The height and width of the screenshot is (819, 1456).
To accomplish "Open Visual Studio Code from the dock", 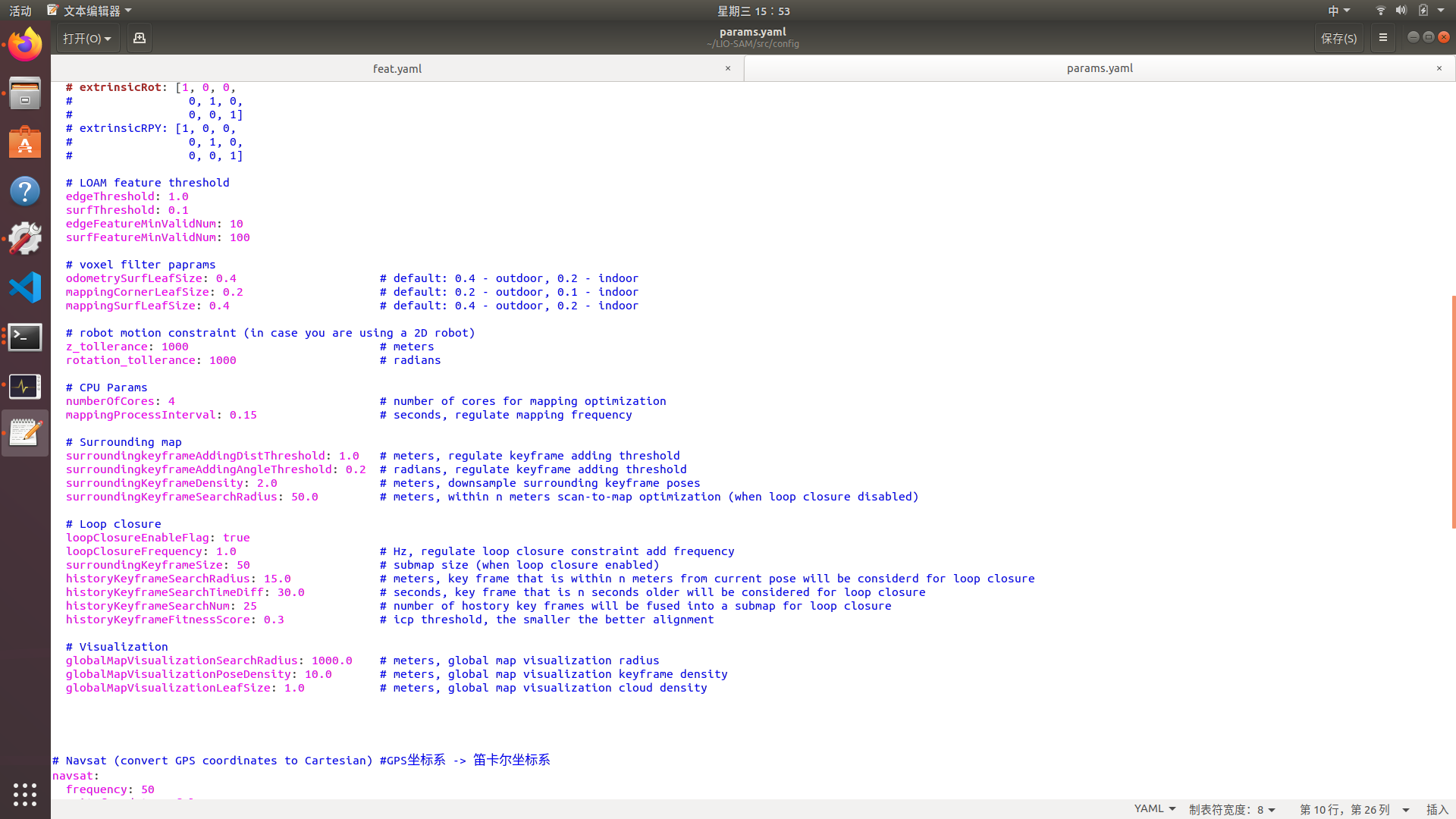I will 24,287.
